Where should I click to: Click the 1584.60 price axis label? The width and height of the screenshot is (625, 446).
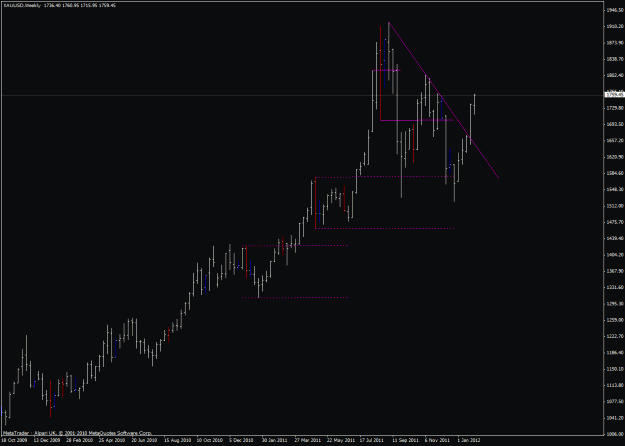[615, 173]
